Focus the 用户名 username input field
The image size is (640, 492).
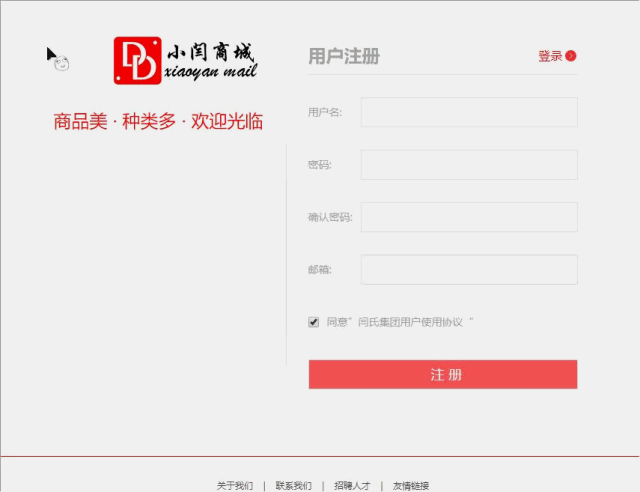(469, 112)
